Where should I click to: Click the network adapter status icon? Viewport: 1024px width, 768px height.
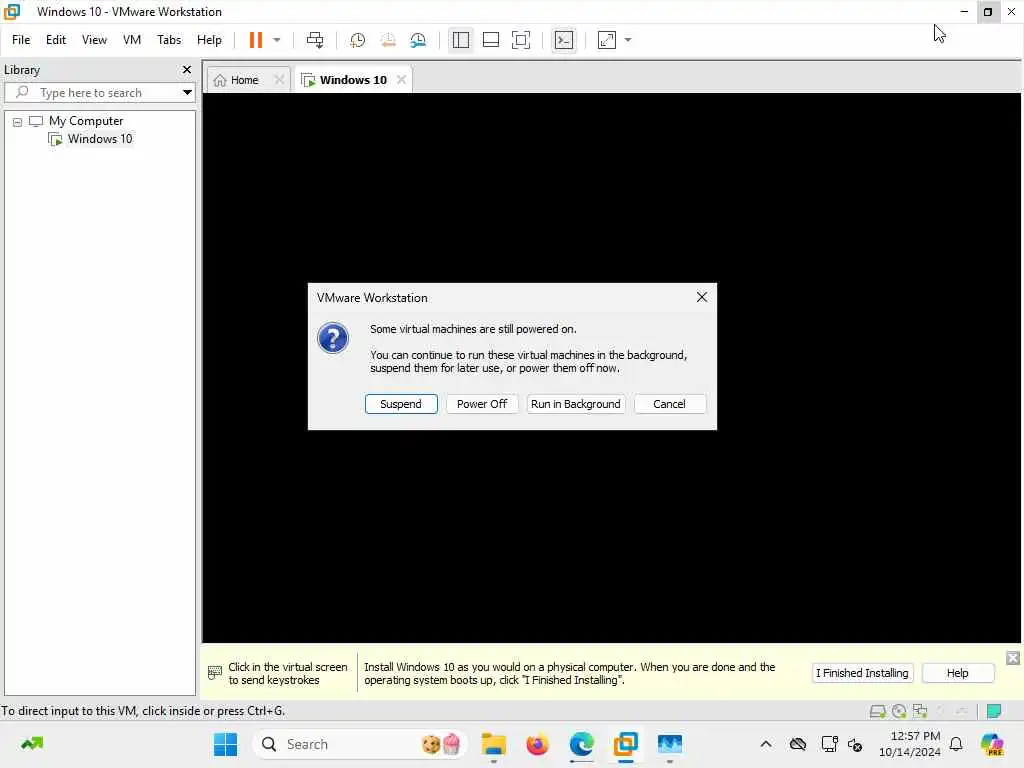pos(920,711)
